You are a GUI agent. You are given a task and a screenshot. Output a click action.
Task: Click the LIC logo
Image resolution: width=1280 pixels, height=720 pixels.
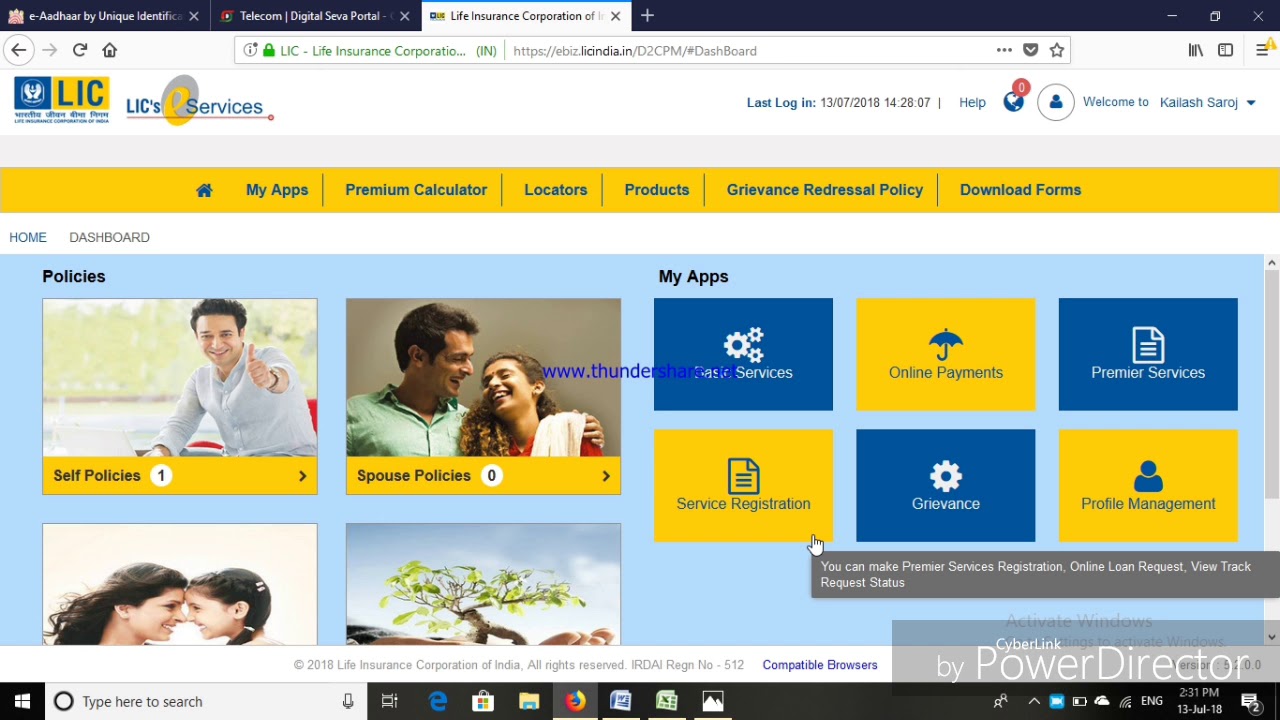62,100
